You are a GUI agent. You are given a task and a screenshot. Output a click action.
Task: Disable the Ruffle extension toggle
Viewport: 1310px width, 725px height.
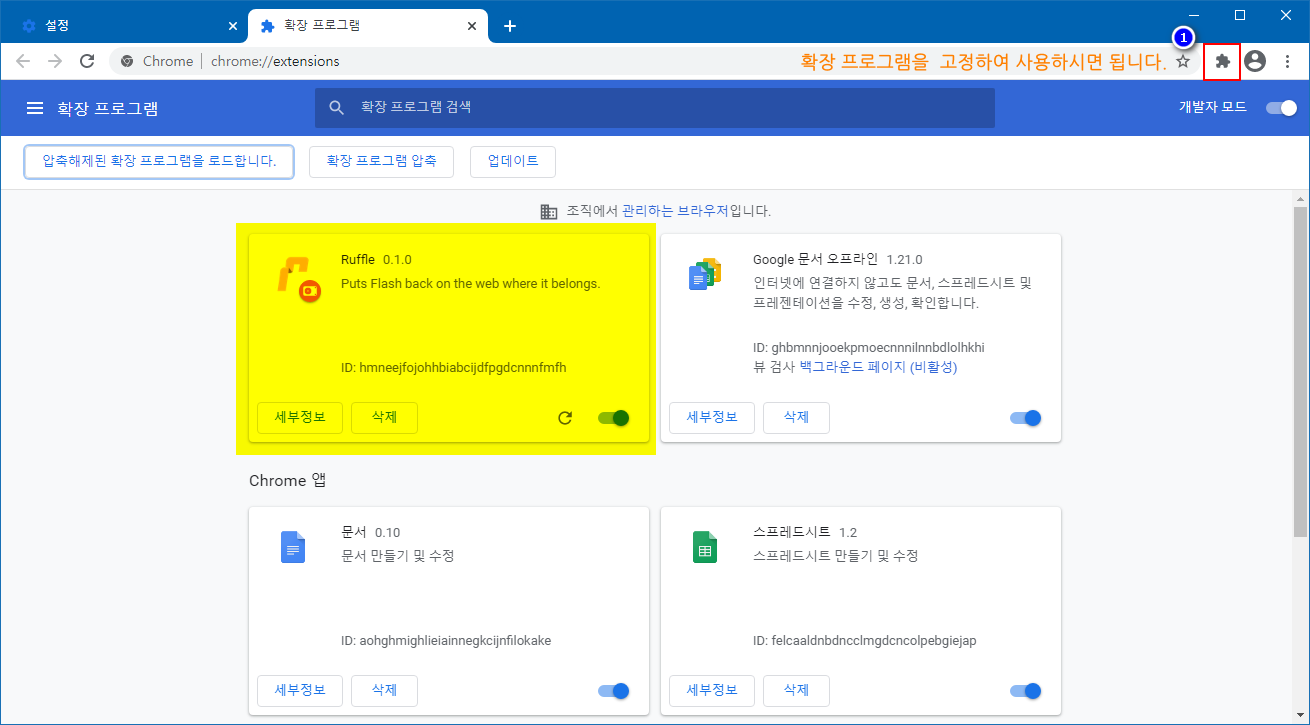(614, 418)
